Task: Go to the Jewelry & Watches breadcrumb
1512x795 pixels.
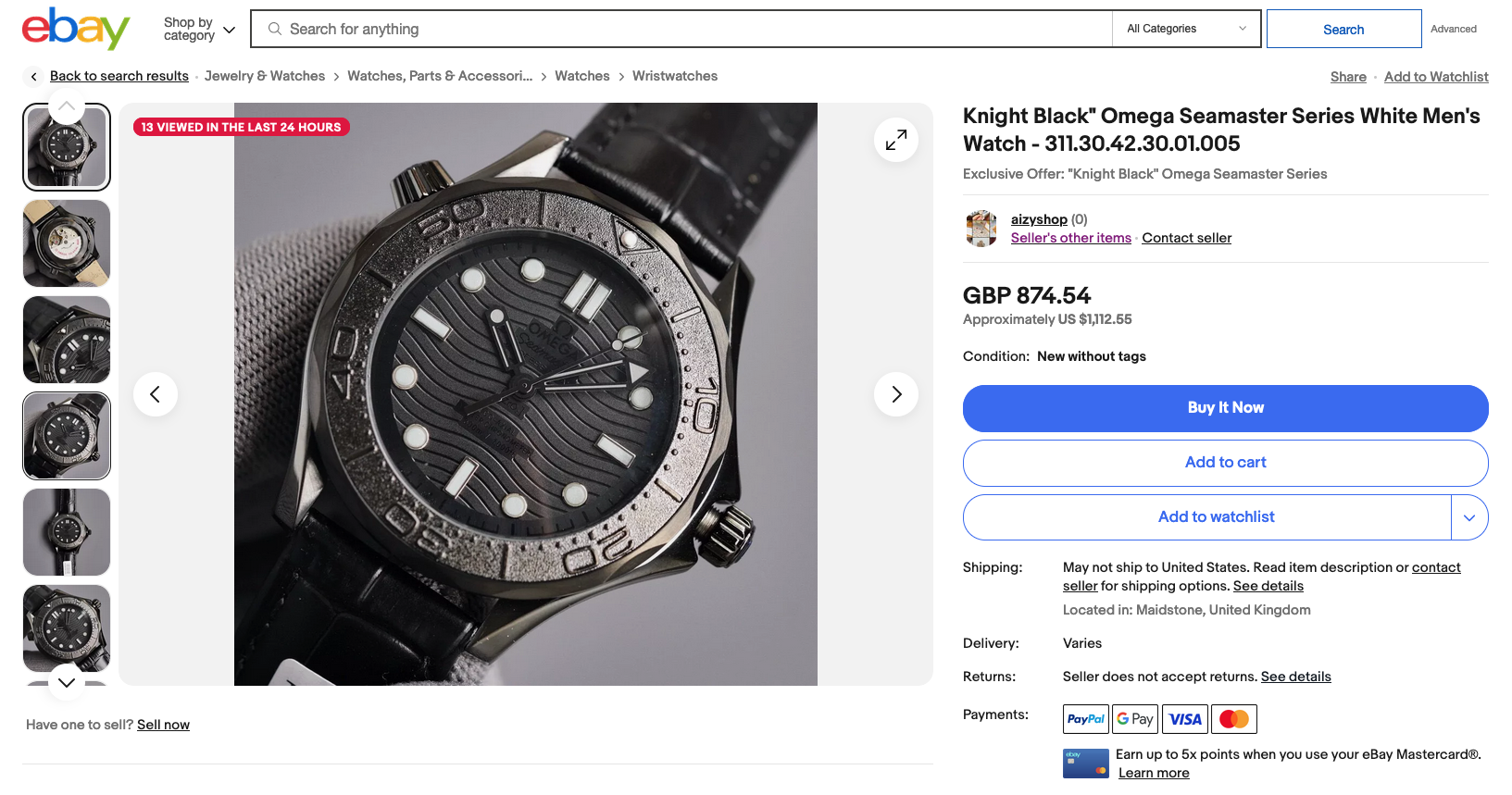Action: click(x=265, y=76)
